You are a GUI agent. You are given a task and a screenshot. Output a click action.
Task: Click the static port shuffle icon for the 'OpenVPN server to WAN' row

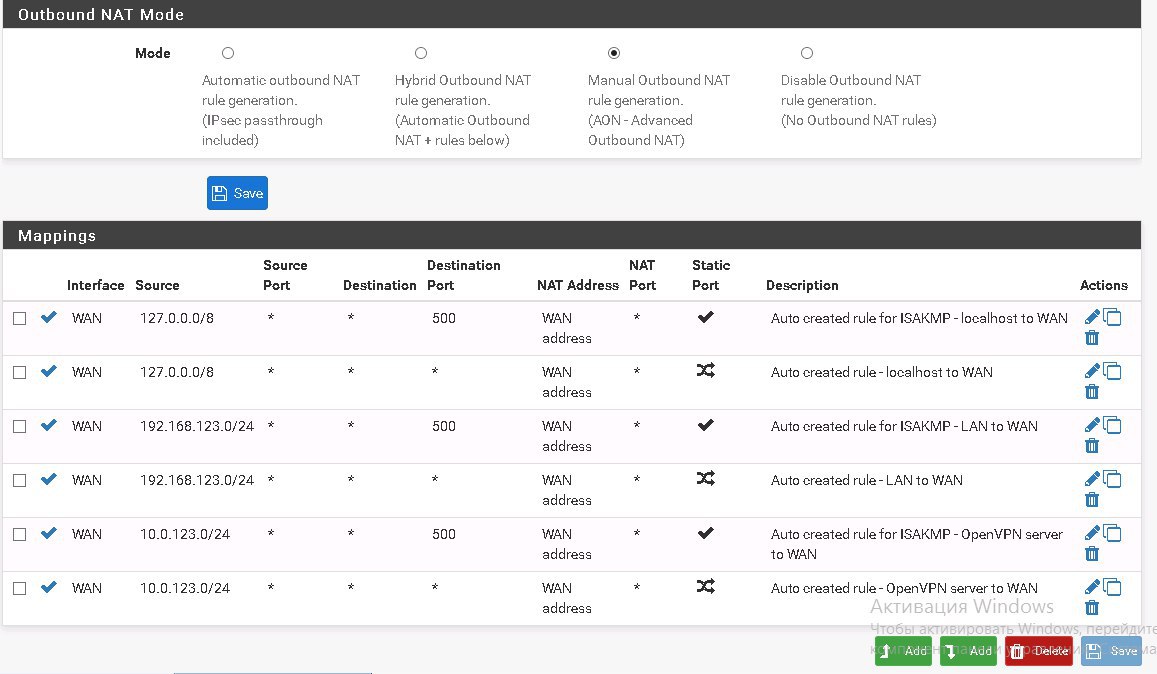[x=705, y=586]
